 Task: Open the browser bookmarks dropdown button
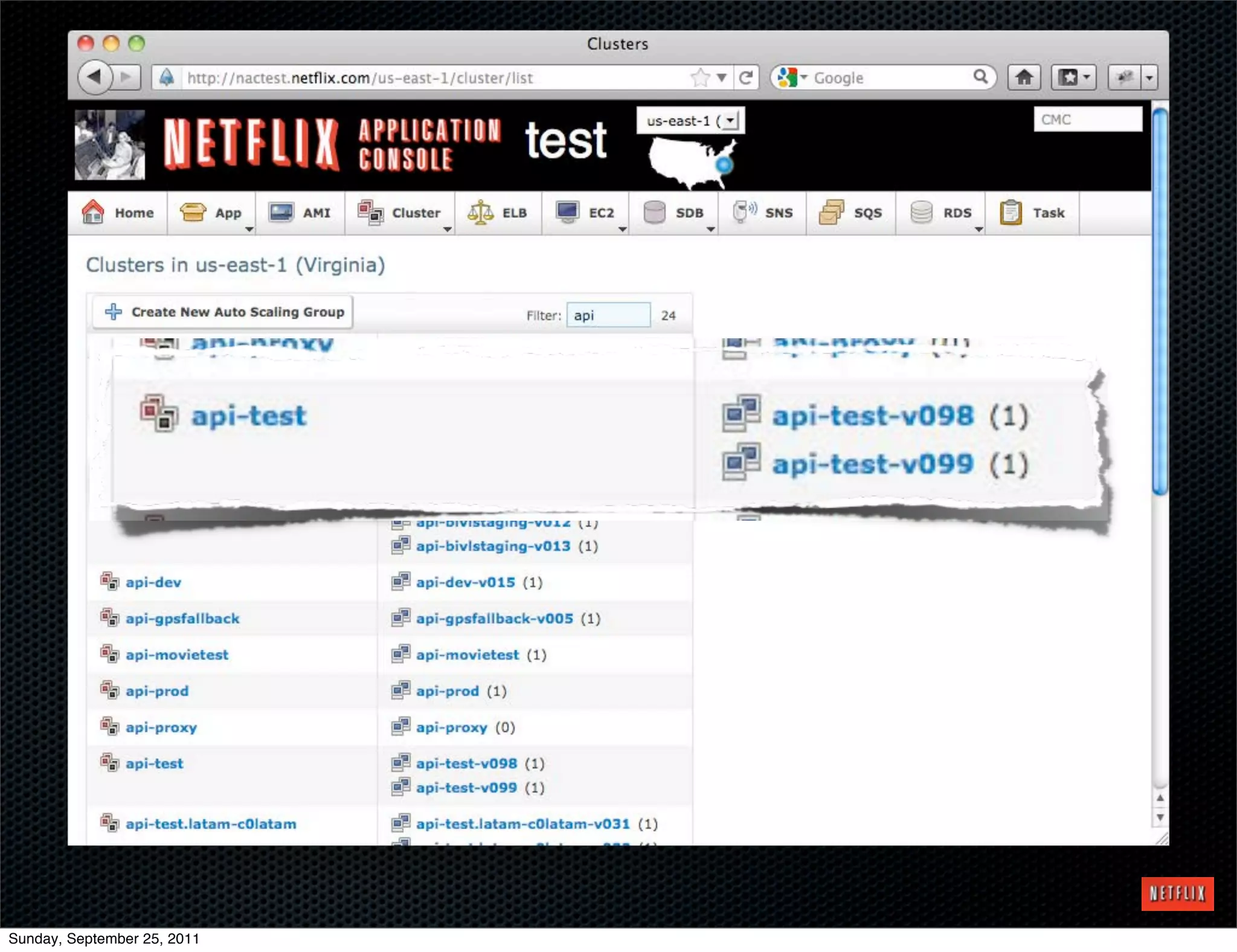pyautogui.click(x=1073, y=77)
